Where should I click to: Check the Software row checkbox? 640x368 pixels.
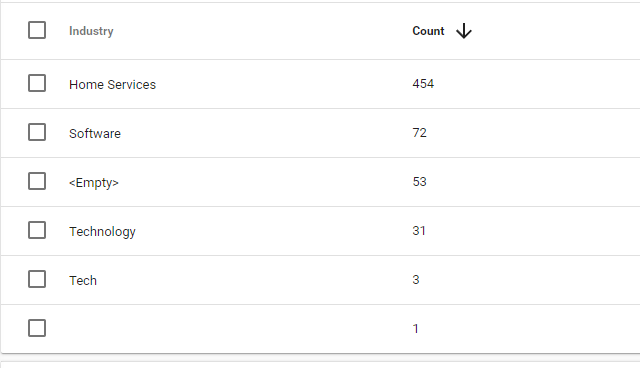(37, 132)
